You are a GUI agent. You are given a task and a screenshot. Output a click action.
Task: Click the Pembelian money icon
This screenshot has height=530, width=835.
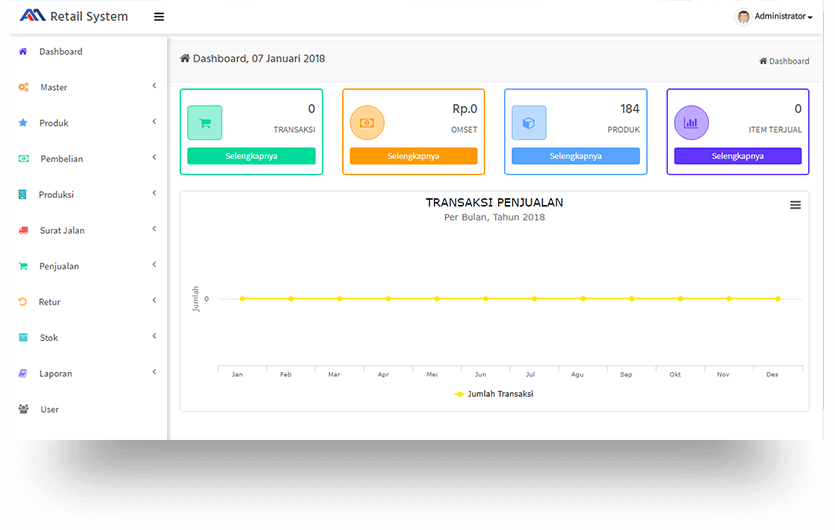tap(23, 158)
